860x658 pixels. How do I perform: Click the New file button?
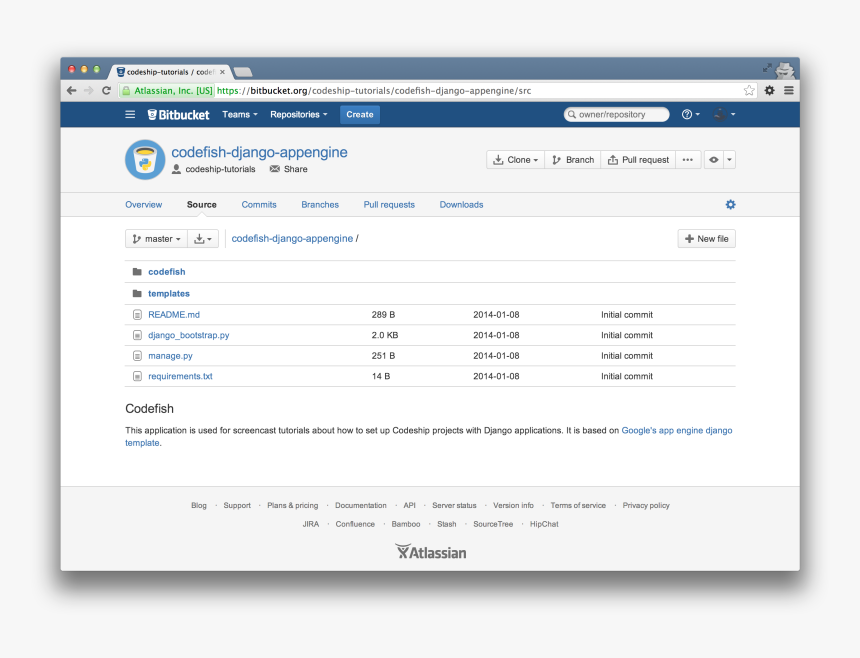coord(706,239)
